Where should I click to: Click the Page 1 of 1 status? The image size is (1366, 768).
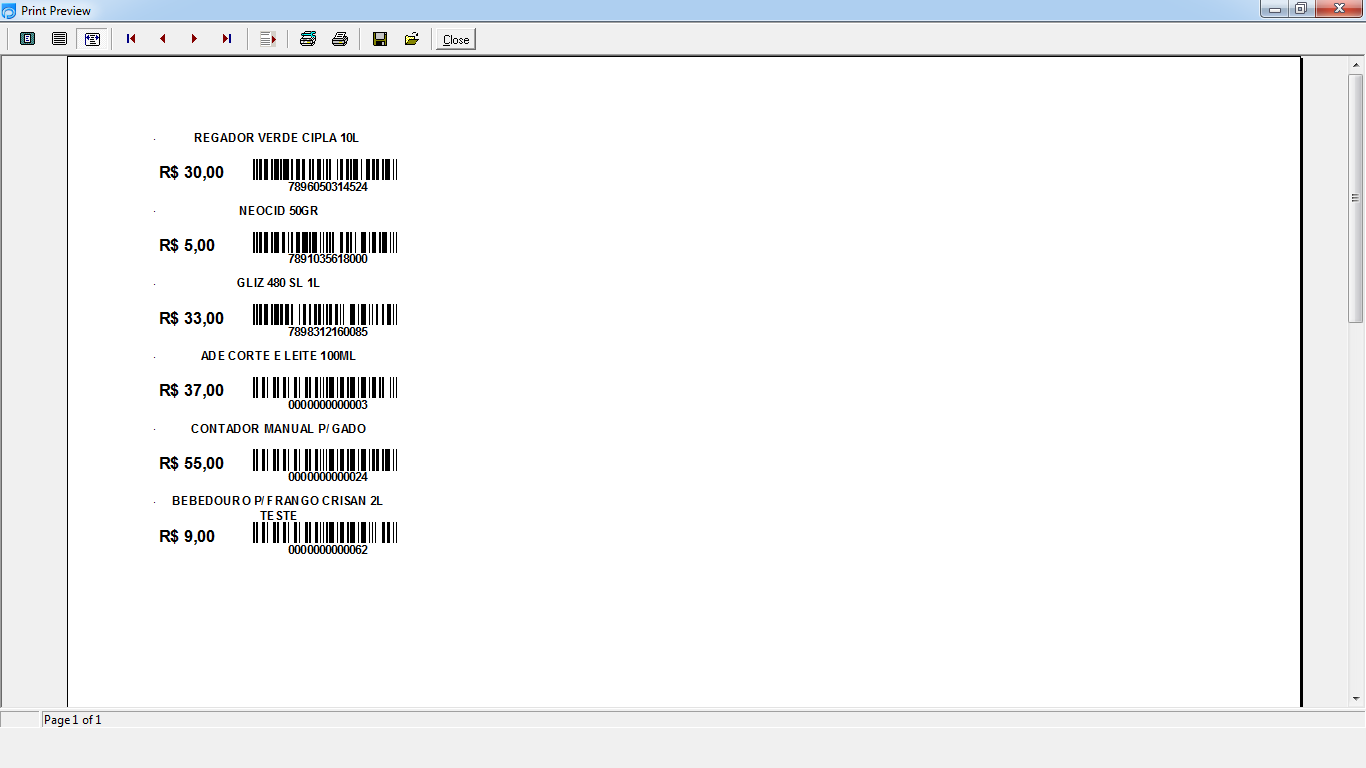(x=72, y=720)
